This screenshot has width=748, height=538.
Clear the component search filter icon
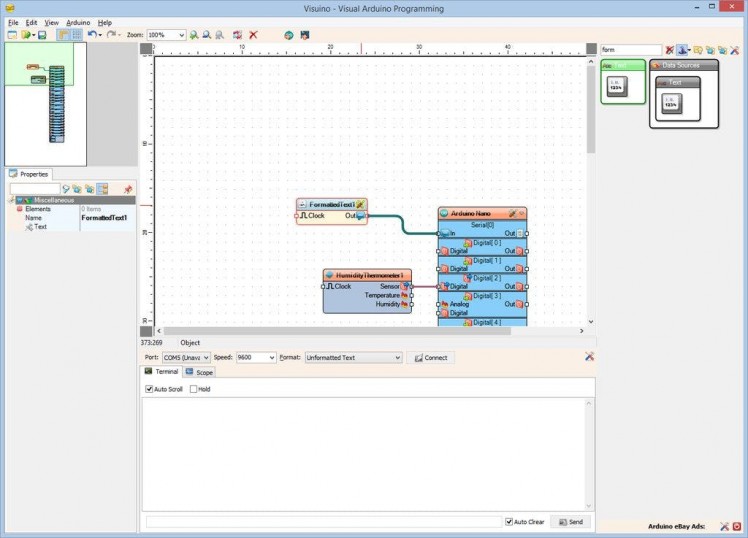(x=670, y=49)
